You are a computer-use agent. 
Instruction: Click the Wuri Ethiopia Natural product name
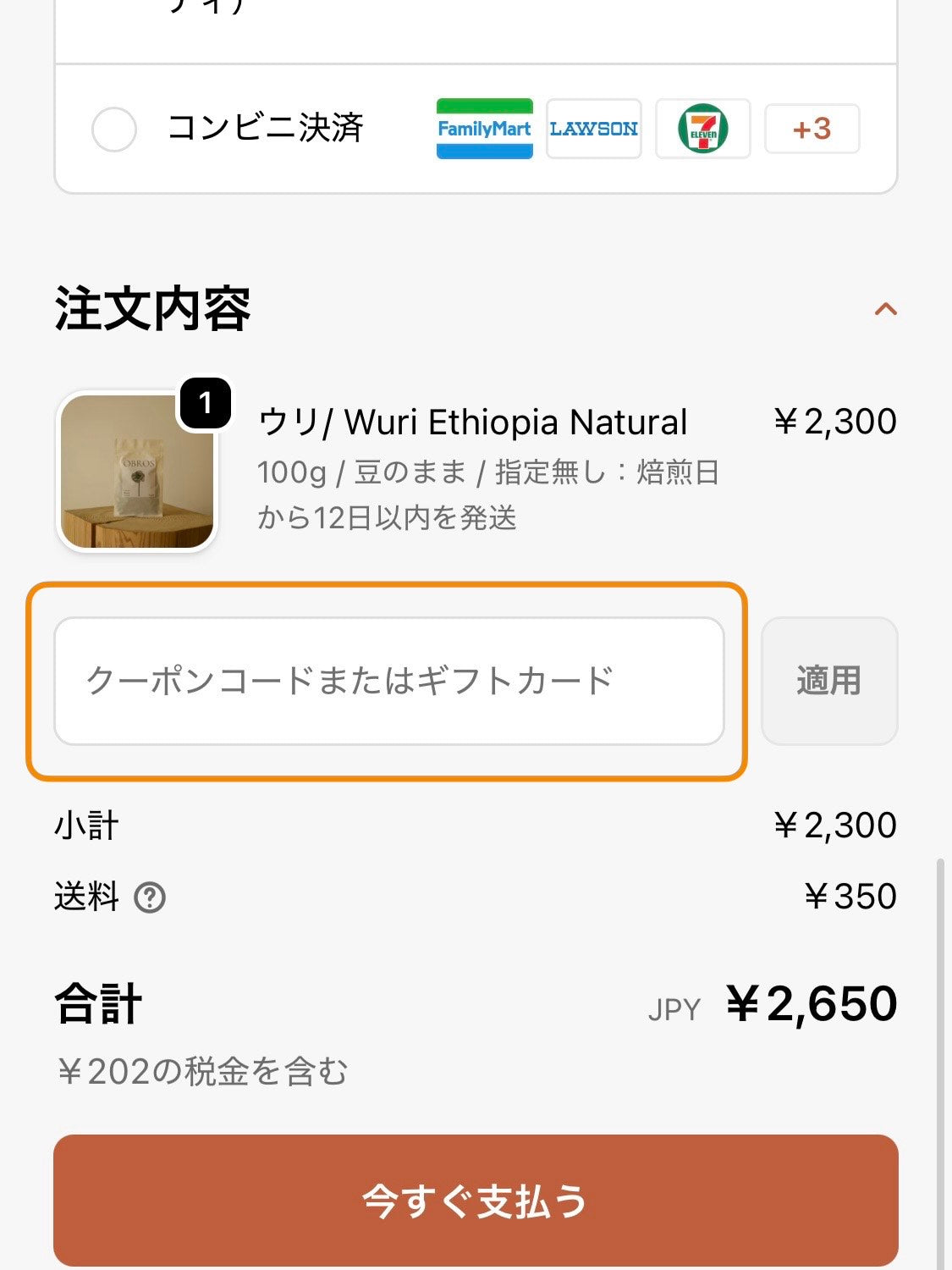coord(472,422)
